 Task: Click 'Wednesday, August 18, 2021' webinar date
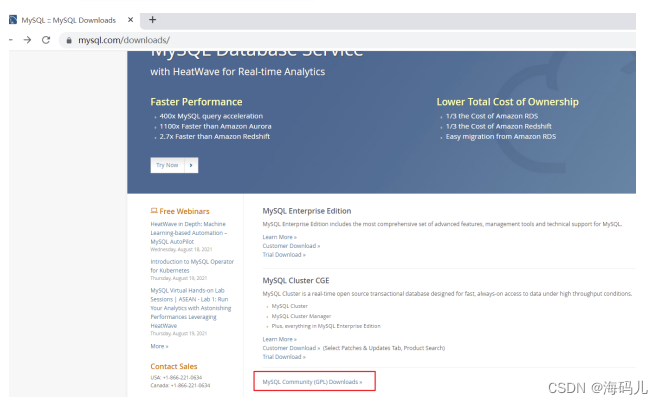(181, 250)
